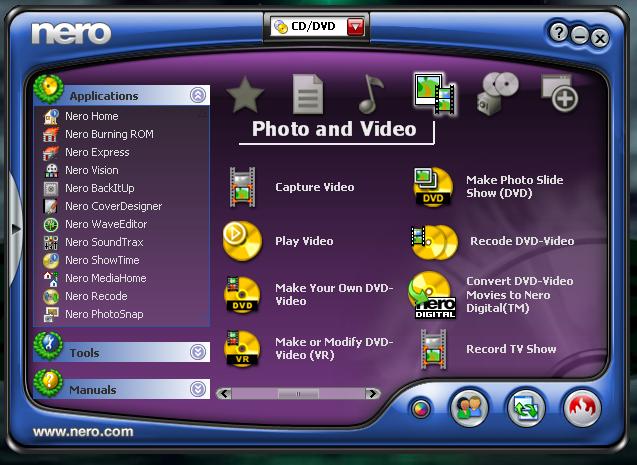Open the CD/DVD disc type dropdown
The width and height of the screenshot is (637, 465).
(355, 27)
